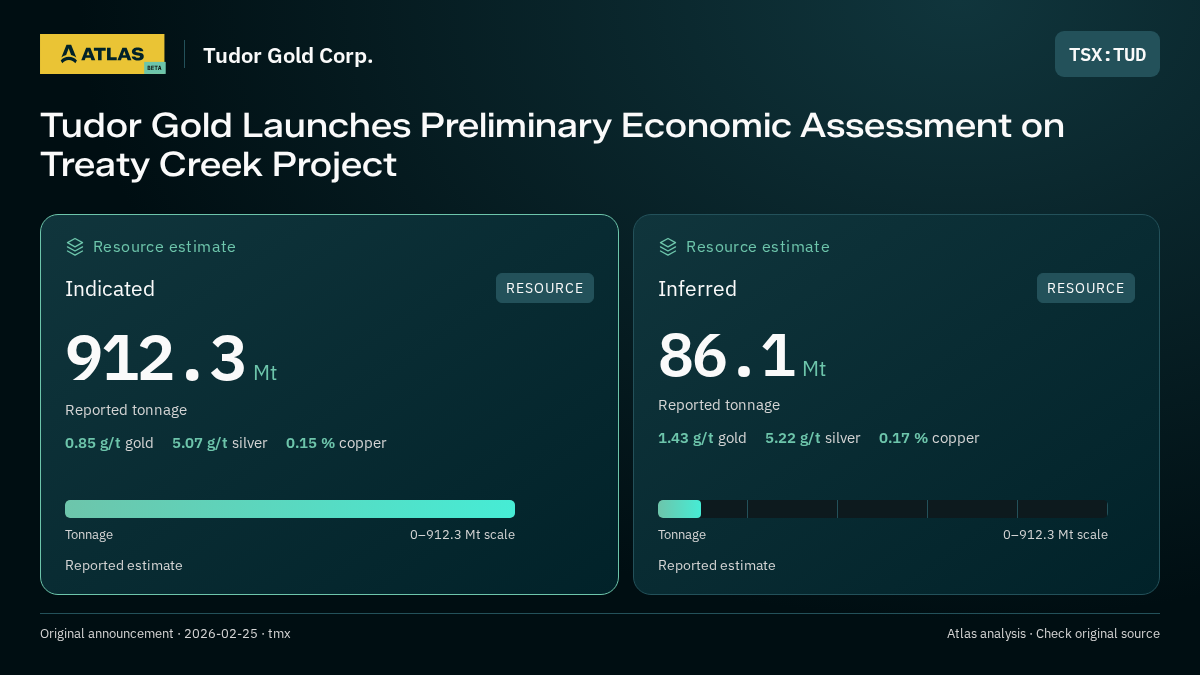Viewport: 1200px width, 675px height.
Task: Click the Inferred tonnage progress bar
Action: [x=883, y=509]
